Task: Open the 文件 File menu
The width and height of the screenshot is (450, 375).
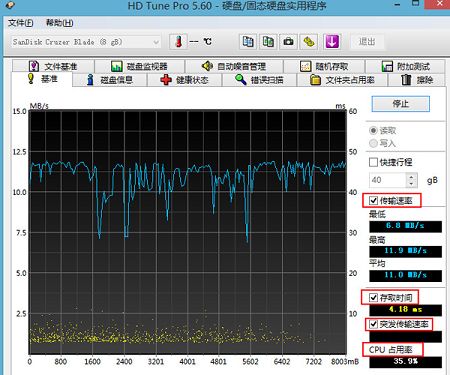Action: pos(21,23)
